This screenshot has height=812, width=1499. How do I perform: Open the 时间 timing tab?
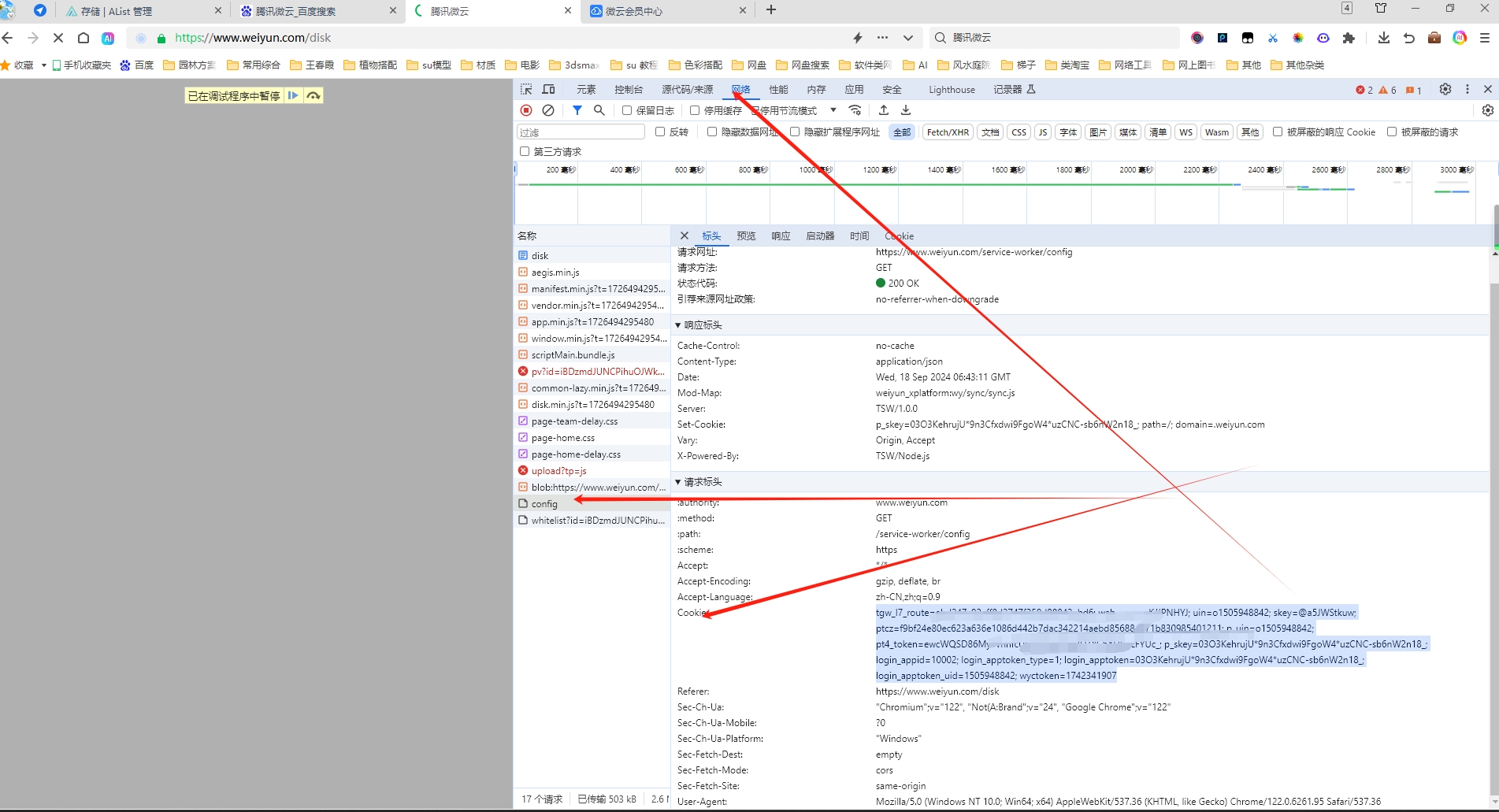pyautogui.click(x=859, y=236)
